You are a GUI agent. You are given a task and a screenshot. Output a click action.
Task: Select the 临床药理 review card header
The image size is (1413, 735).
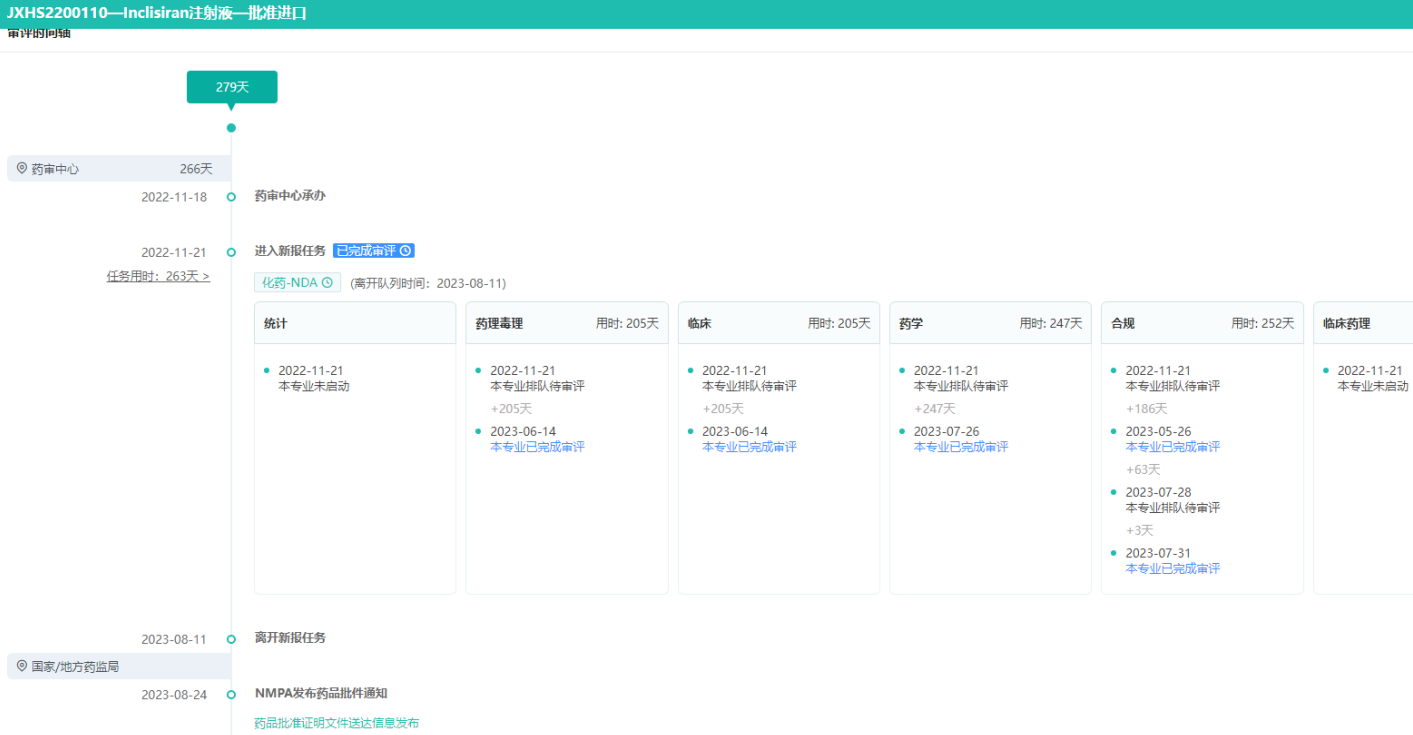click(1362, 324)
